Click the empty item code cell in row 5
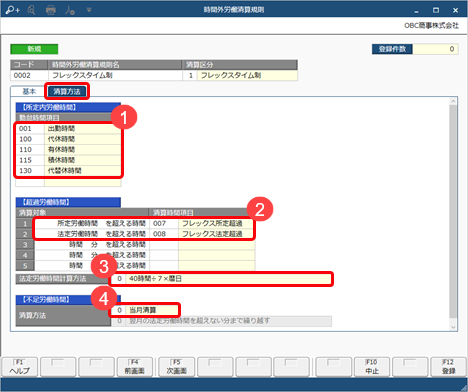Screen dimensions: 468x392 163,266
